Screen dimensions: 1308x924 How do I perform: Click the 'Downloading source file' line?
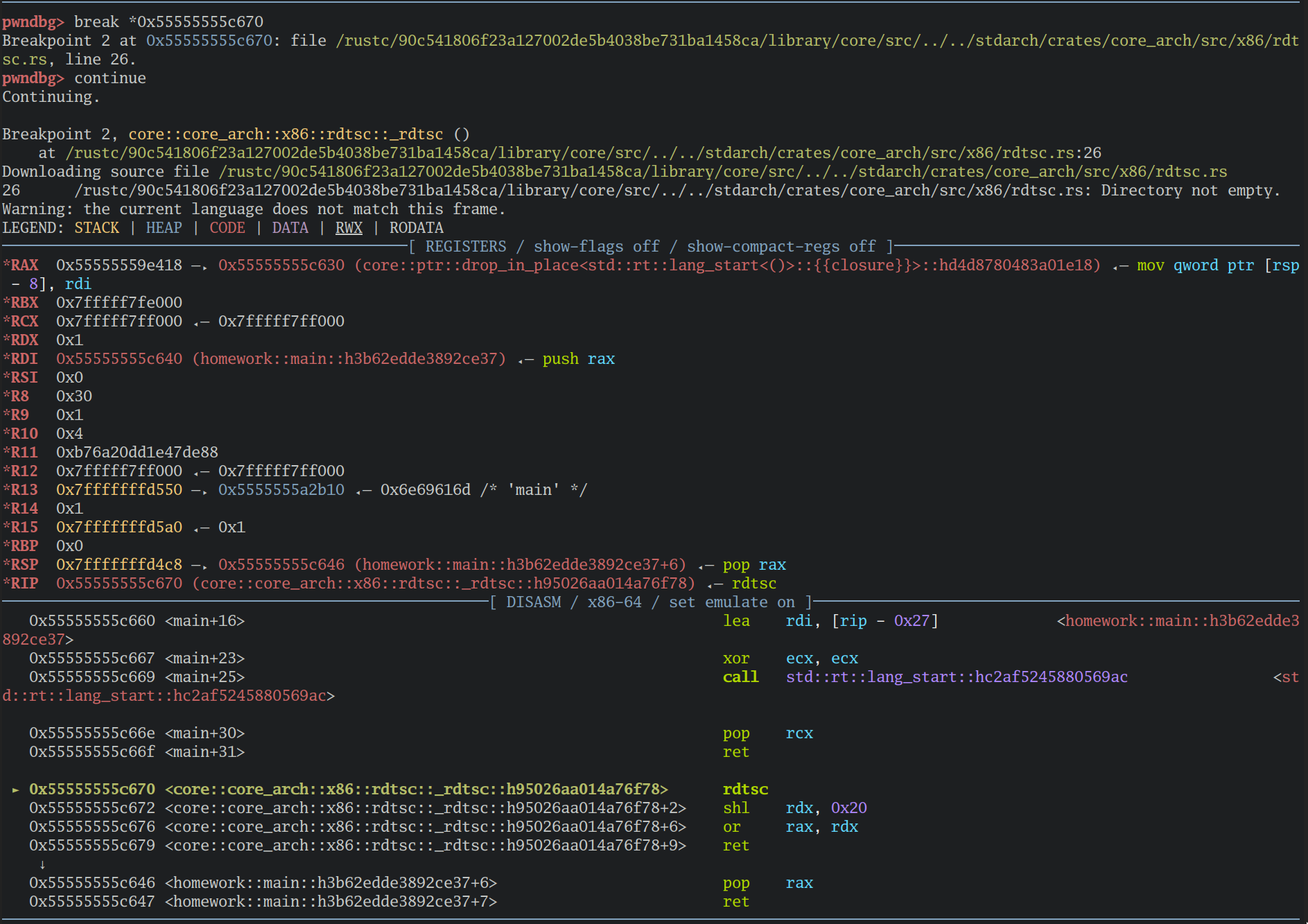tap(615, 171)
